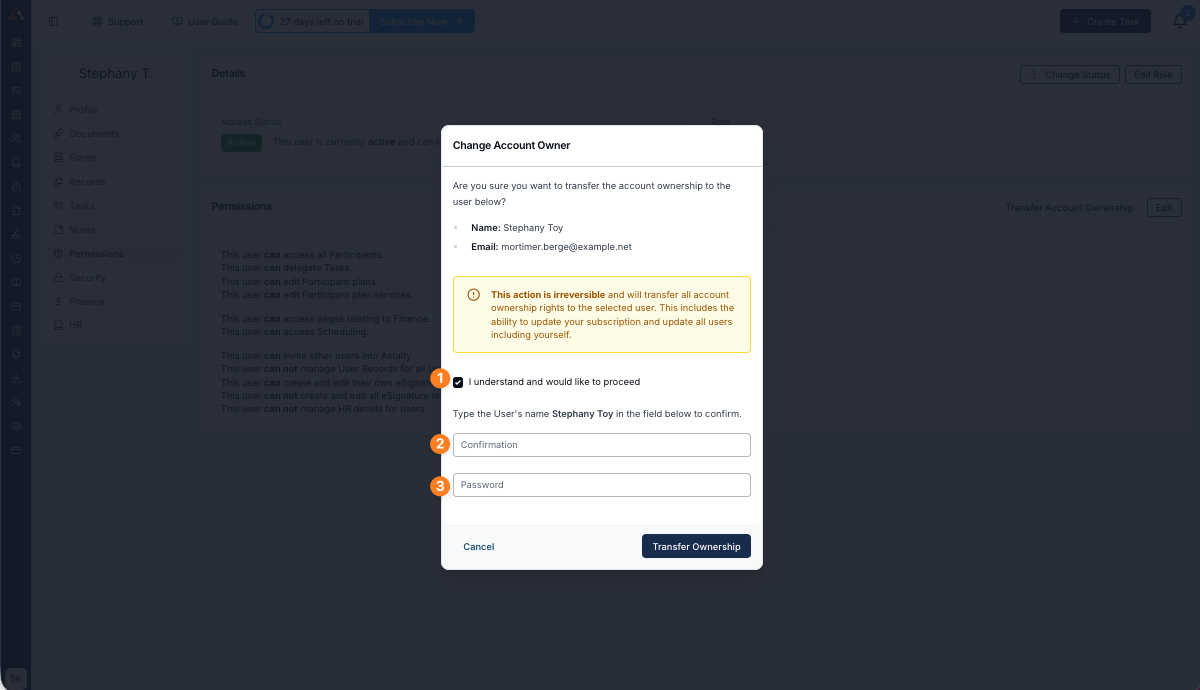Click the dashboard grid icon in sidebar
1200x690 pixels.
point(16,43)
